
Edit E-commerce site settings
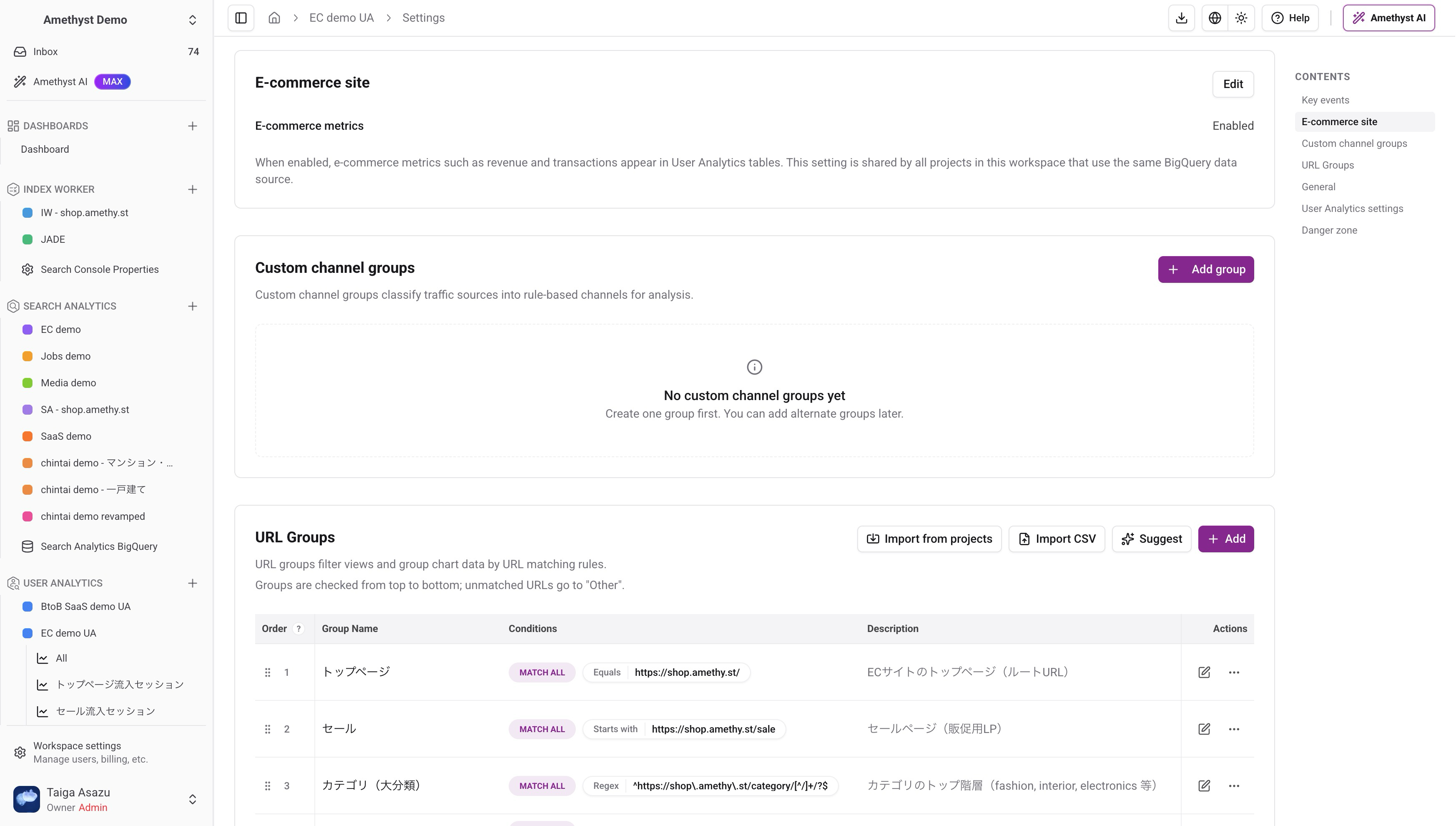(1233, 84)
